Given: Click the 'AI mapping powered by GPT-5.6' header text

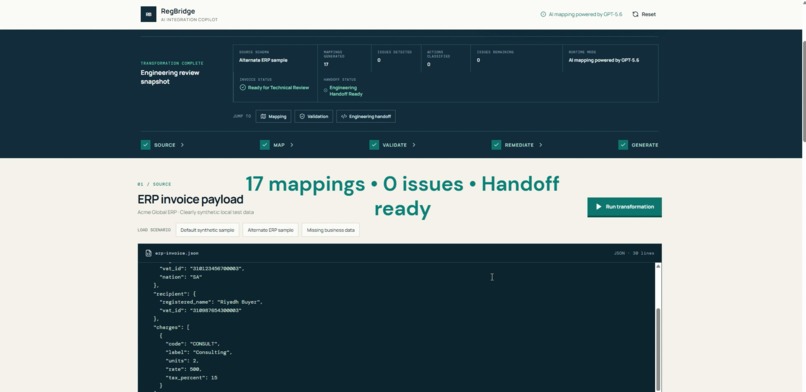Looking at the screenshot, I should coord(585,14).
